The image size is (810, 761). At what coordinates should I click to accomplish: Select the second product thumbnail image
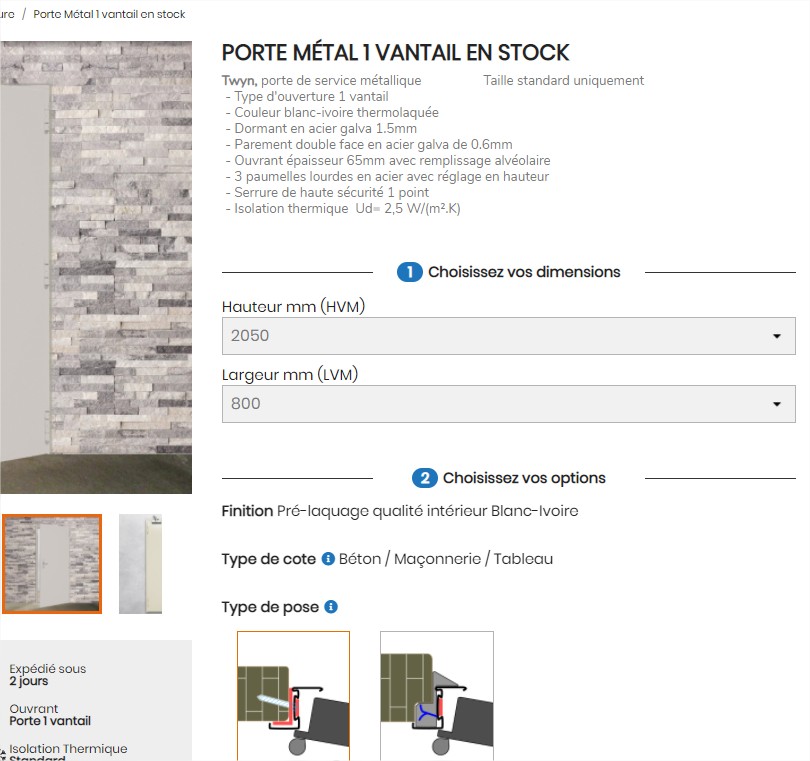pyautogui.click(x=141, y=564)
